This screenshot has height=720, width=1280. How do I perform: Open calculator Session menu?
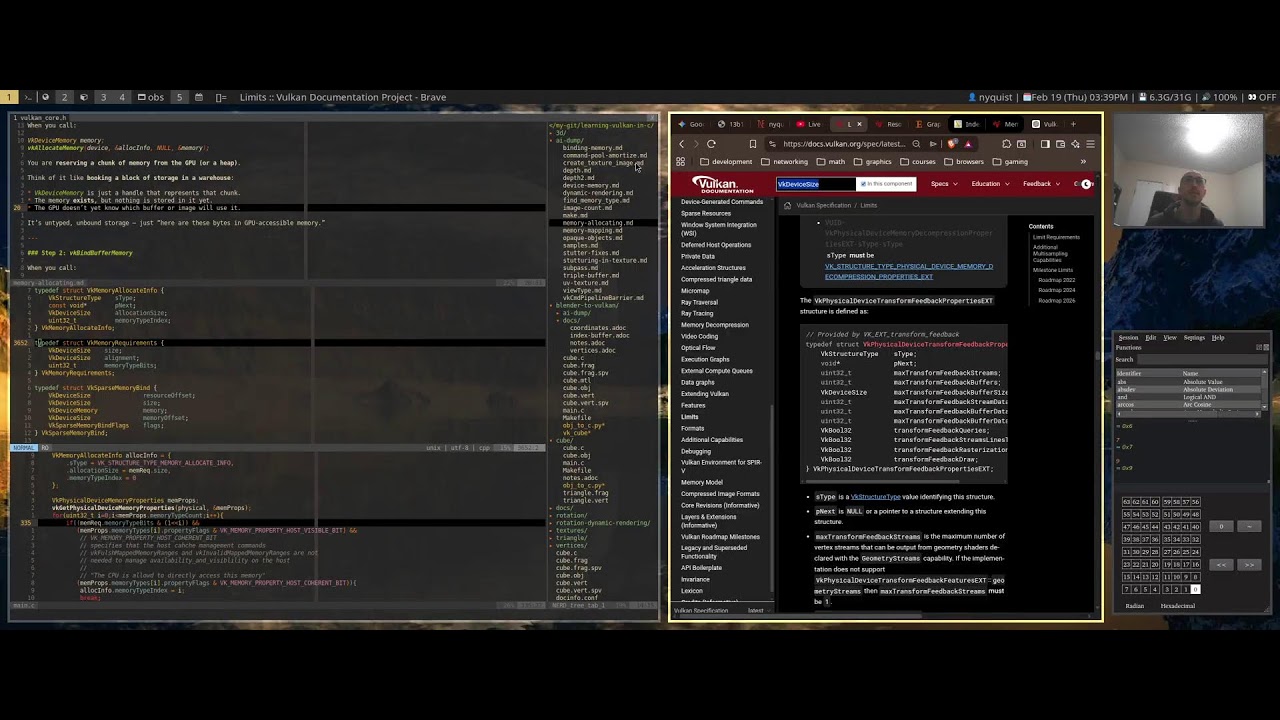click(x=1129, y=337)
